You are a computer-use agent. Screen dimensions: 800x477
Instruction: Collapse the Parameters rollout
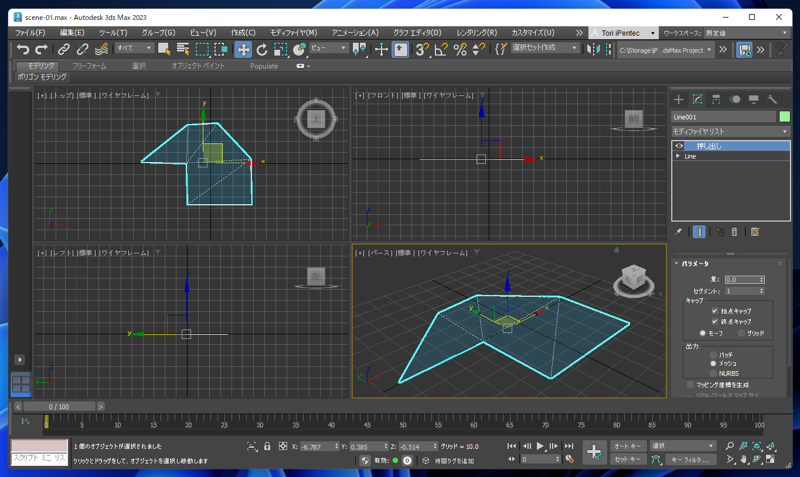point(677,264)
